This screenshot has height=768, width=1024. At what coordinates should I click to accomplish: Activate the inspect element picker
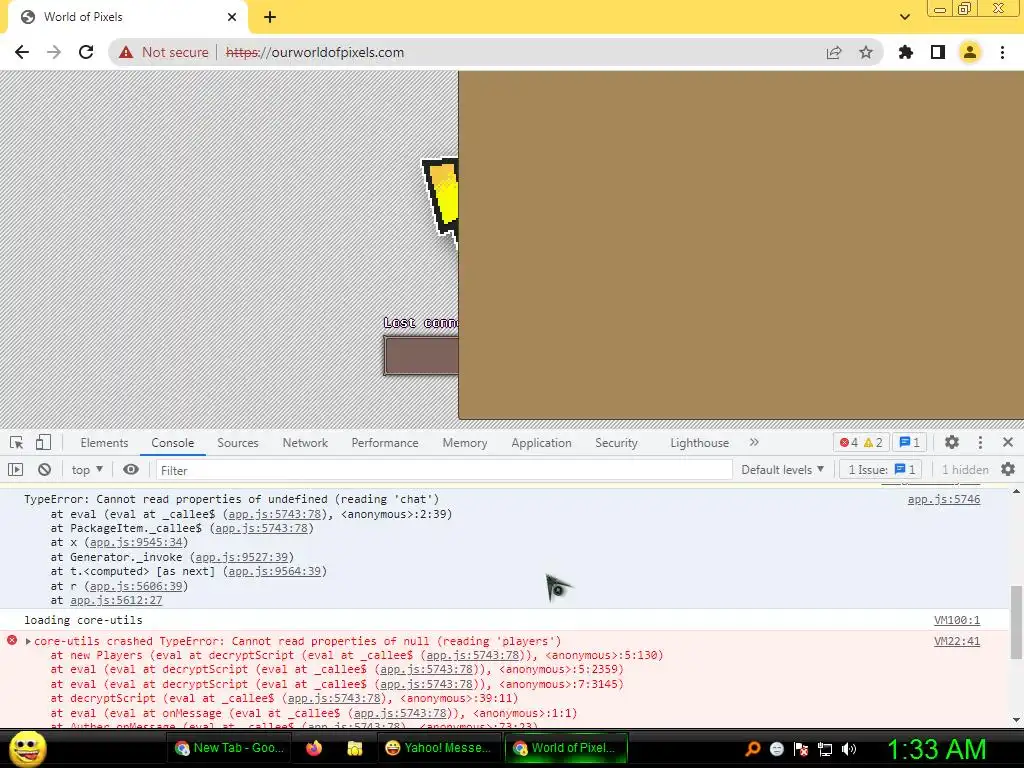pos(17,443)
